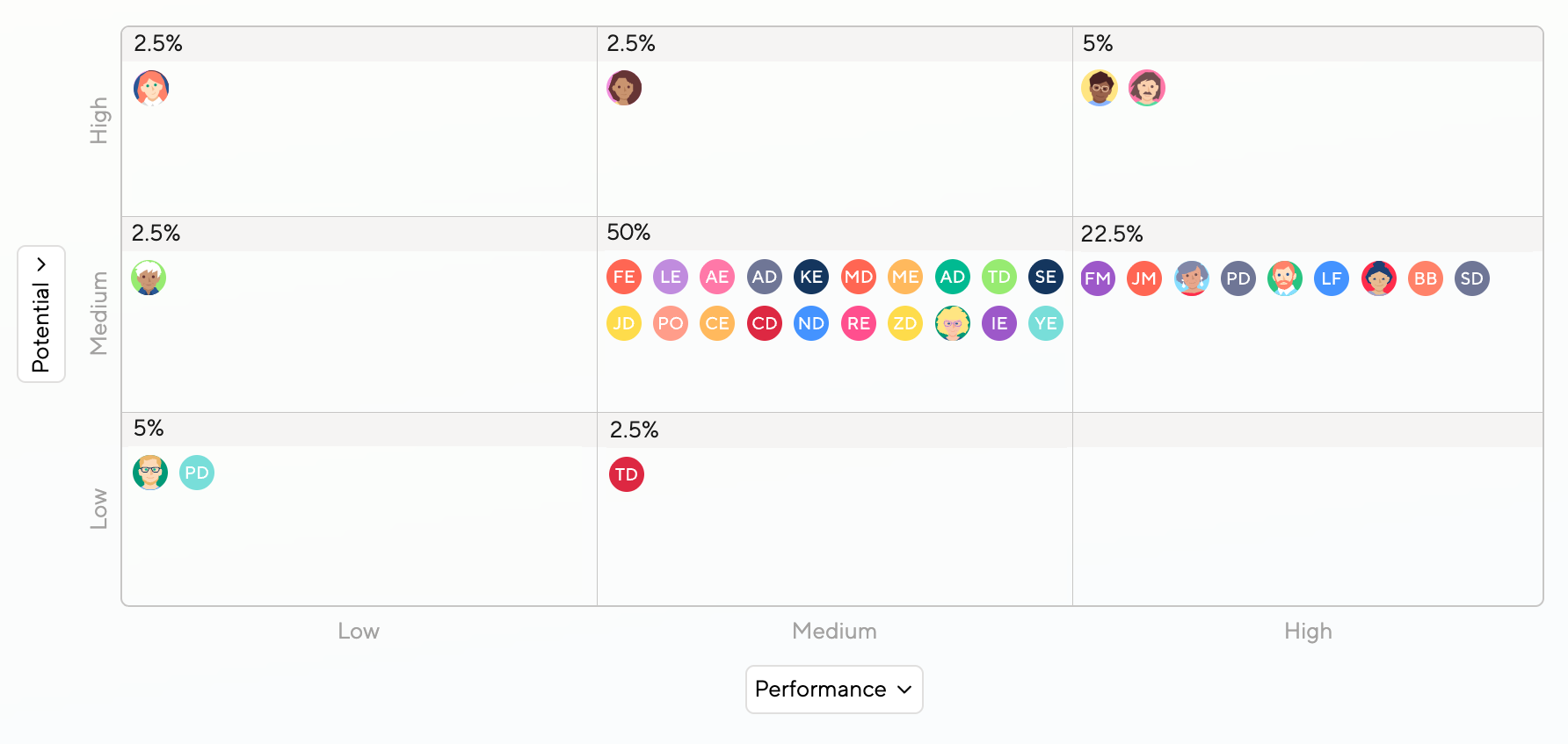This screenshot has height=744, width=1568.
Task: Select the teal PD avatar in low performance
Action: [x=197, y=473]
